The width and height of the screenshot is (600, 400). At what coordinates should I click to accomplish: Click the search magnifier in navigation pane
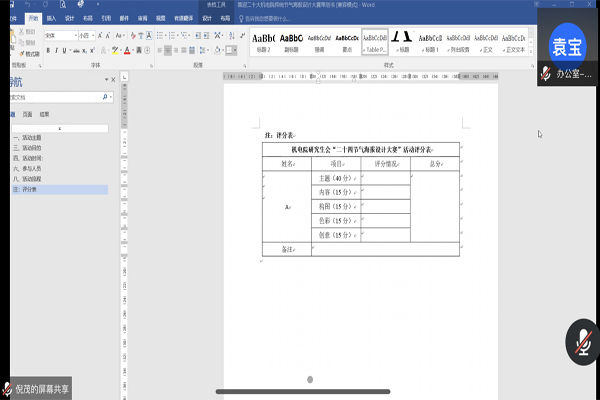point(106,97)
